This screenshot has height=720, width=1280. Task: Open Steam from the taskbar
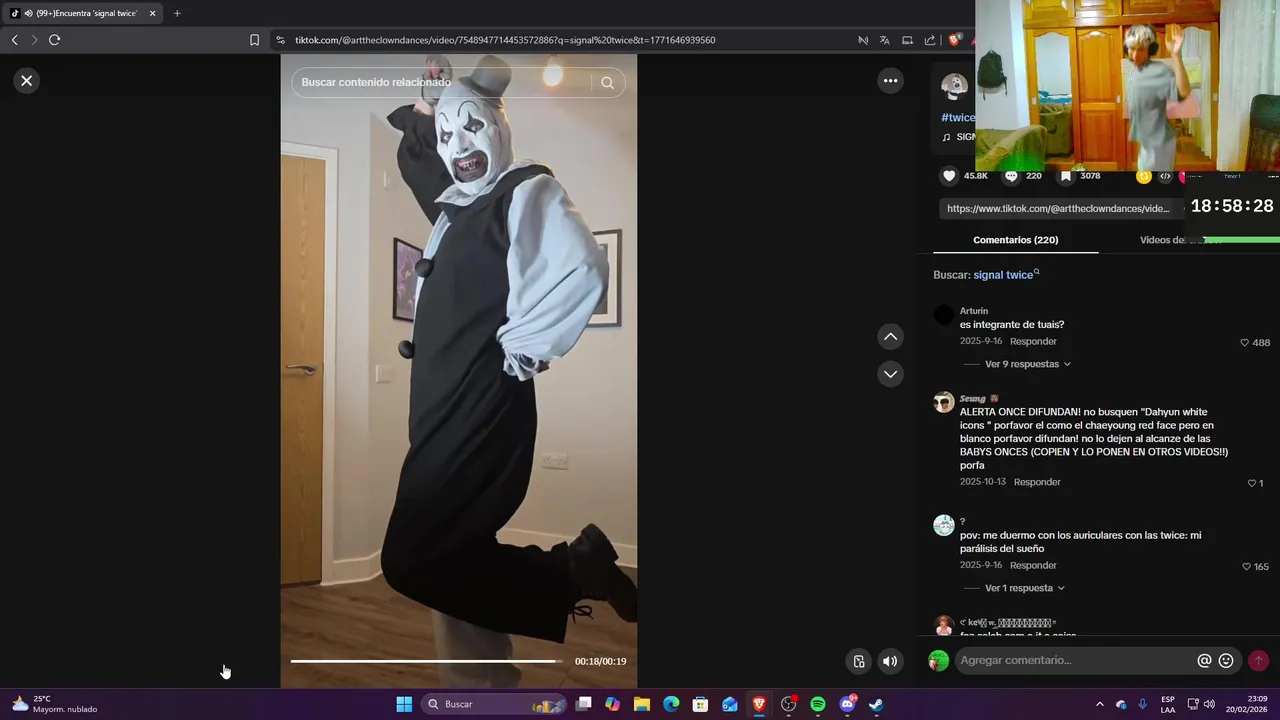click(876, 704)
